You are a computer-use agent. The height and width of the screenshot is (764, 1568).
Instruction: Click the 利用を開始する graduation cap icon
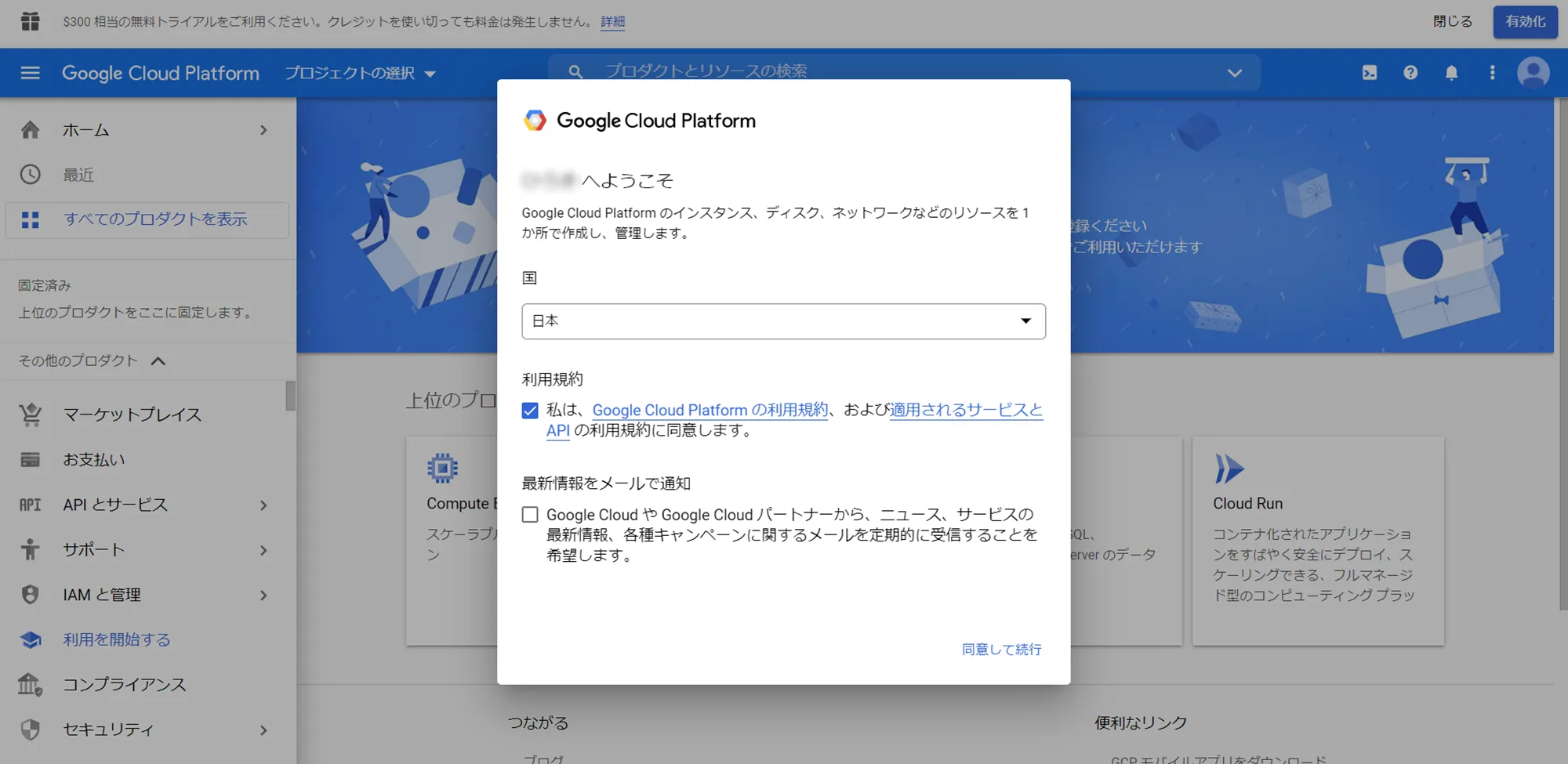click(x=30, y=639)
